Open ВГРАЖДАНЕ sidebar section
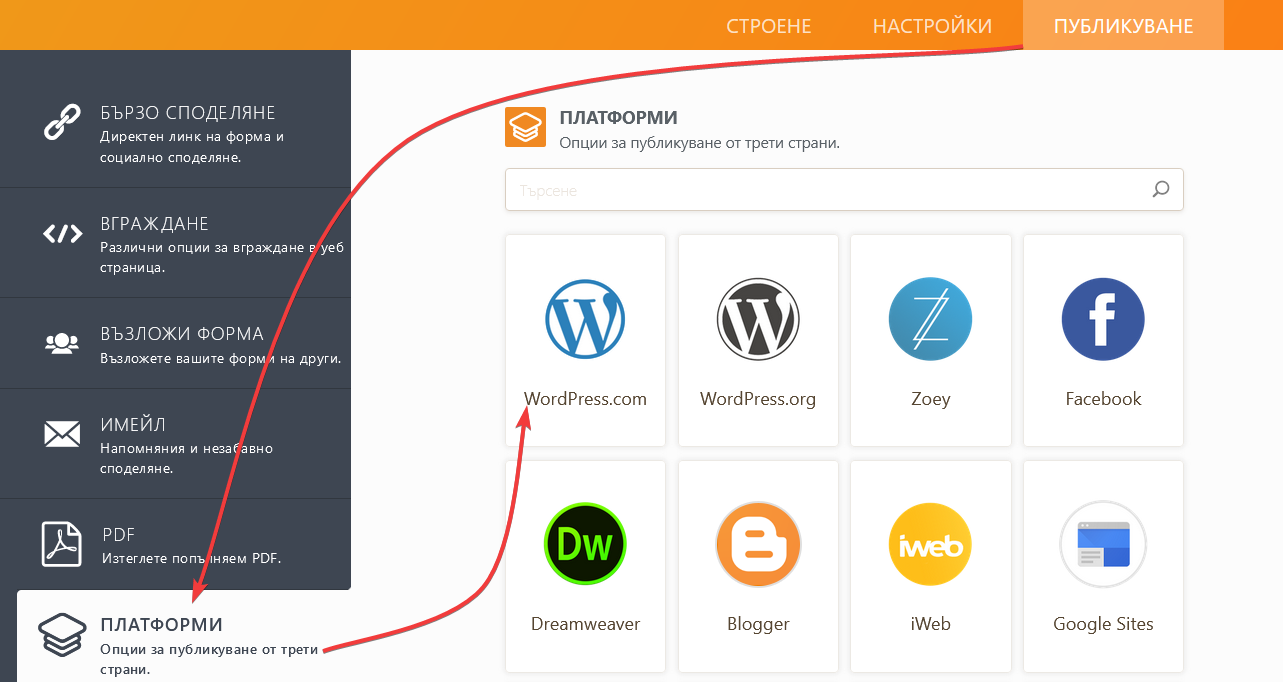The height and width of the screenshot is (682, 1283). (175, 243)
